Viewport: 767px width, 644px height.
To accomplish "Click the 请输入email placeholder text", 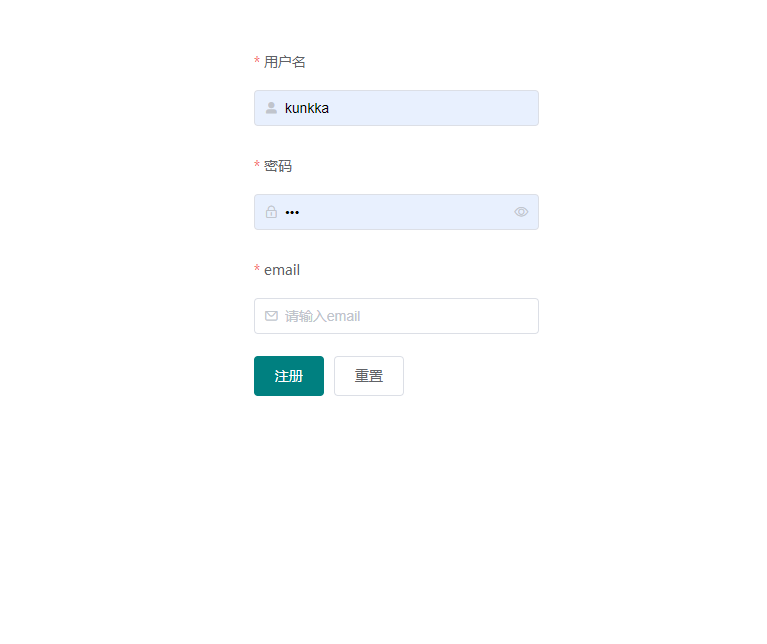I will (x=322, y=316).
